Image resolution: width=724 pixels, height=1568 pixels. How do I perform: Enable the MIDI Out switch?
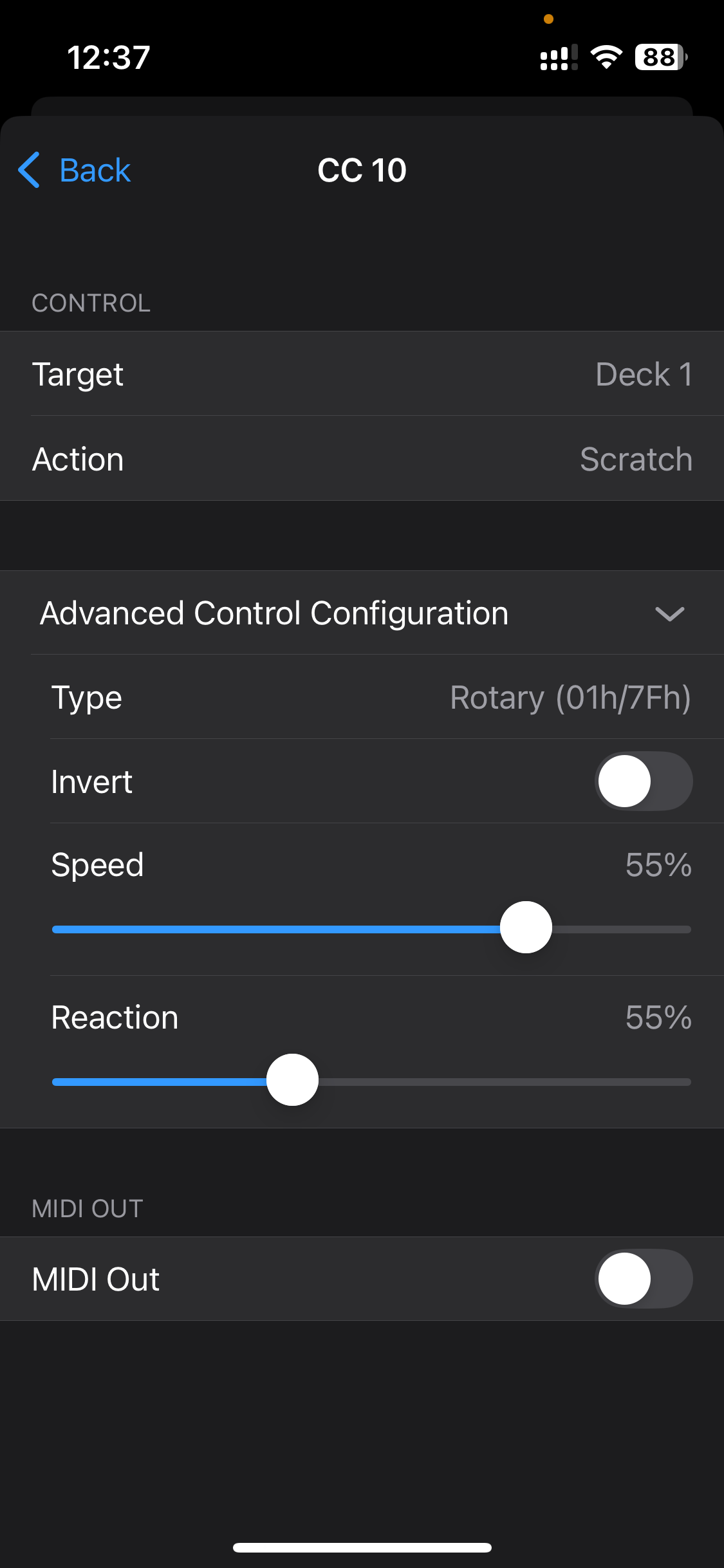click(643, 1278)
